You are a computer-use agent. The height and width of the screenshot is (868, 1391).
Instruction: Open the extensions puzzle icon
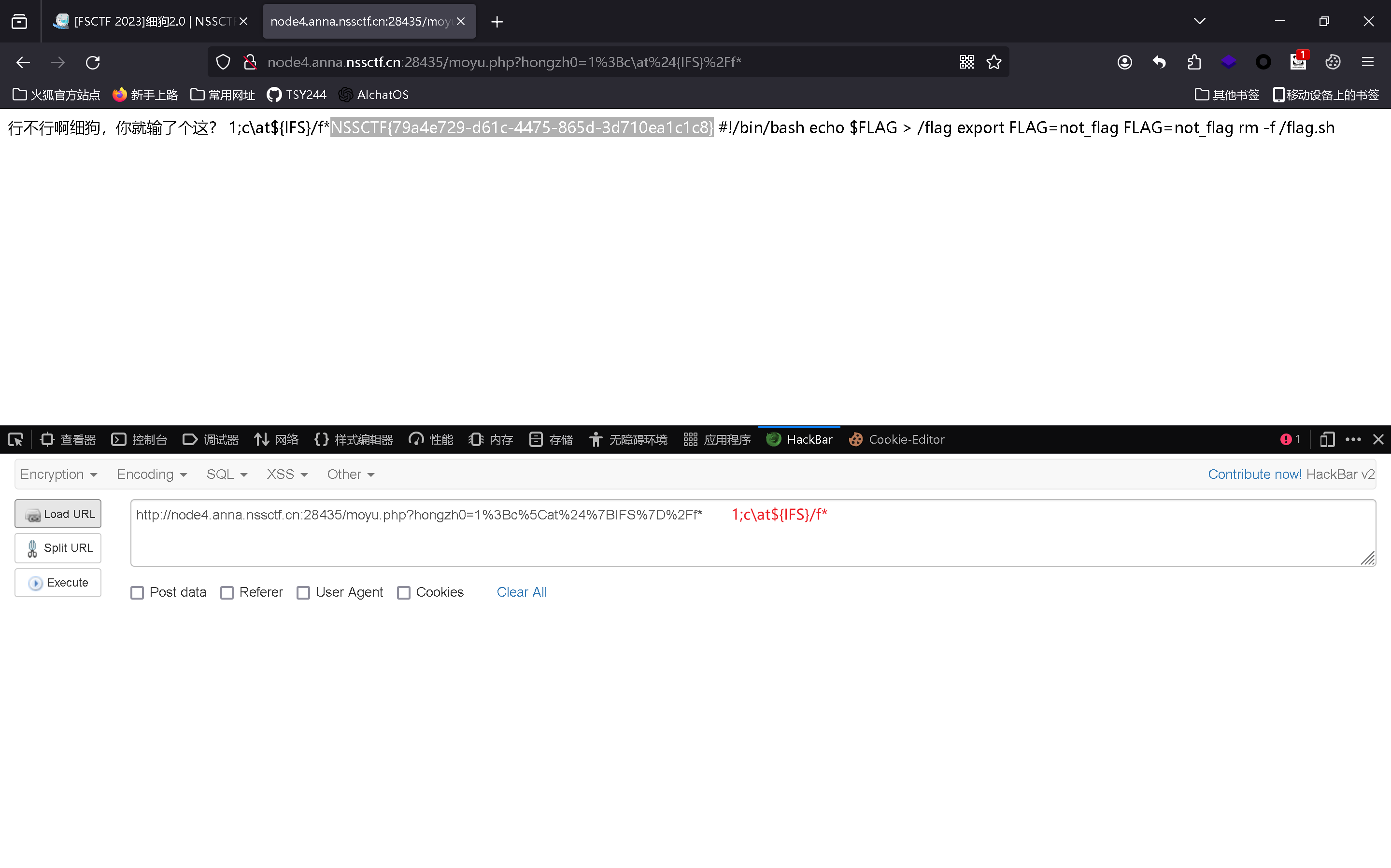tap(1194, 62)
